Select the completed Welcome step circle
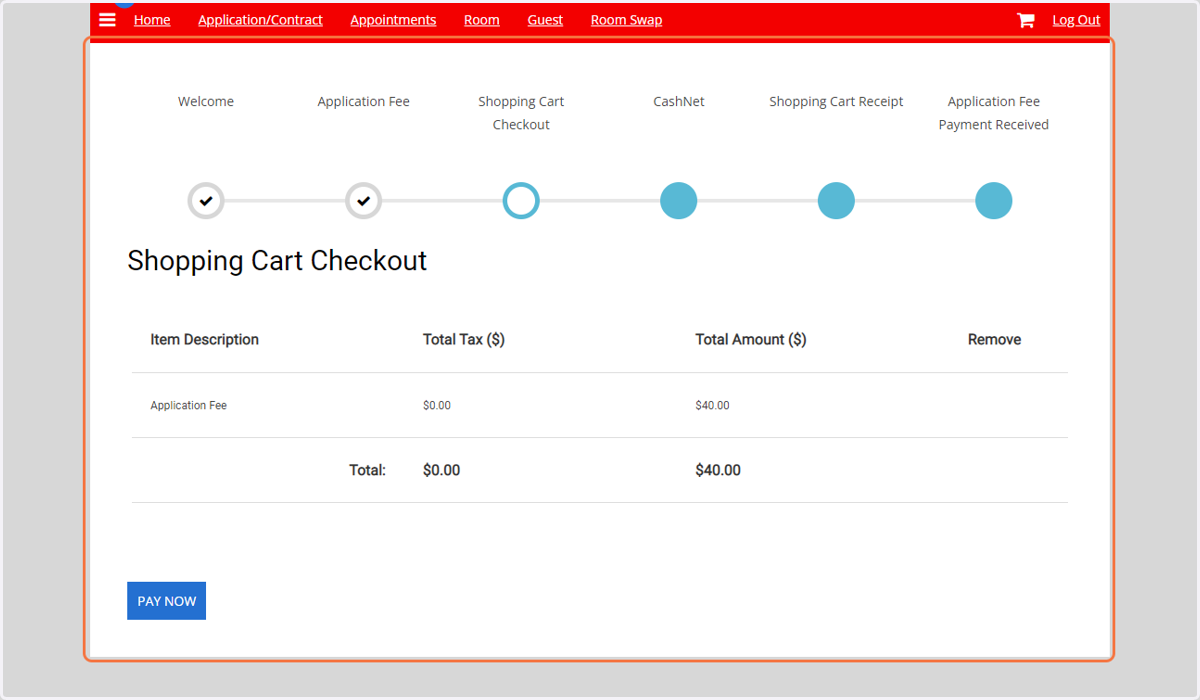The height and width of the screenshot is (700, 1200). tap(206, 201)
